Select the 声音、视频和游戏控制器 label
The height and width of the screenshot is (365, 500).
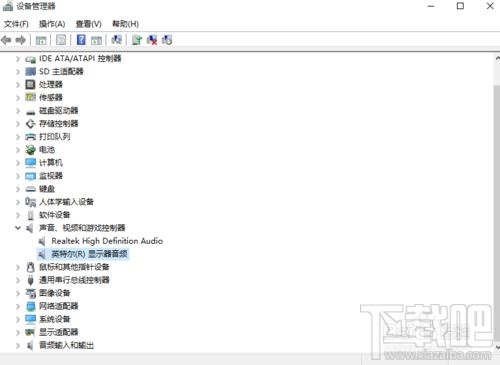point(82,228)
